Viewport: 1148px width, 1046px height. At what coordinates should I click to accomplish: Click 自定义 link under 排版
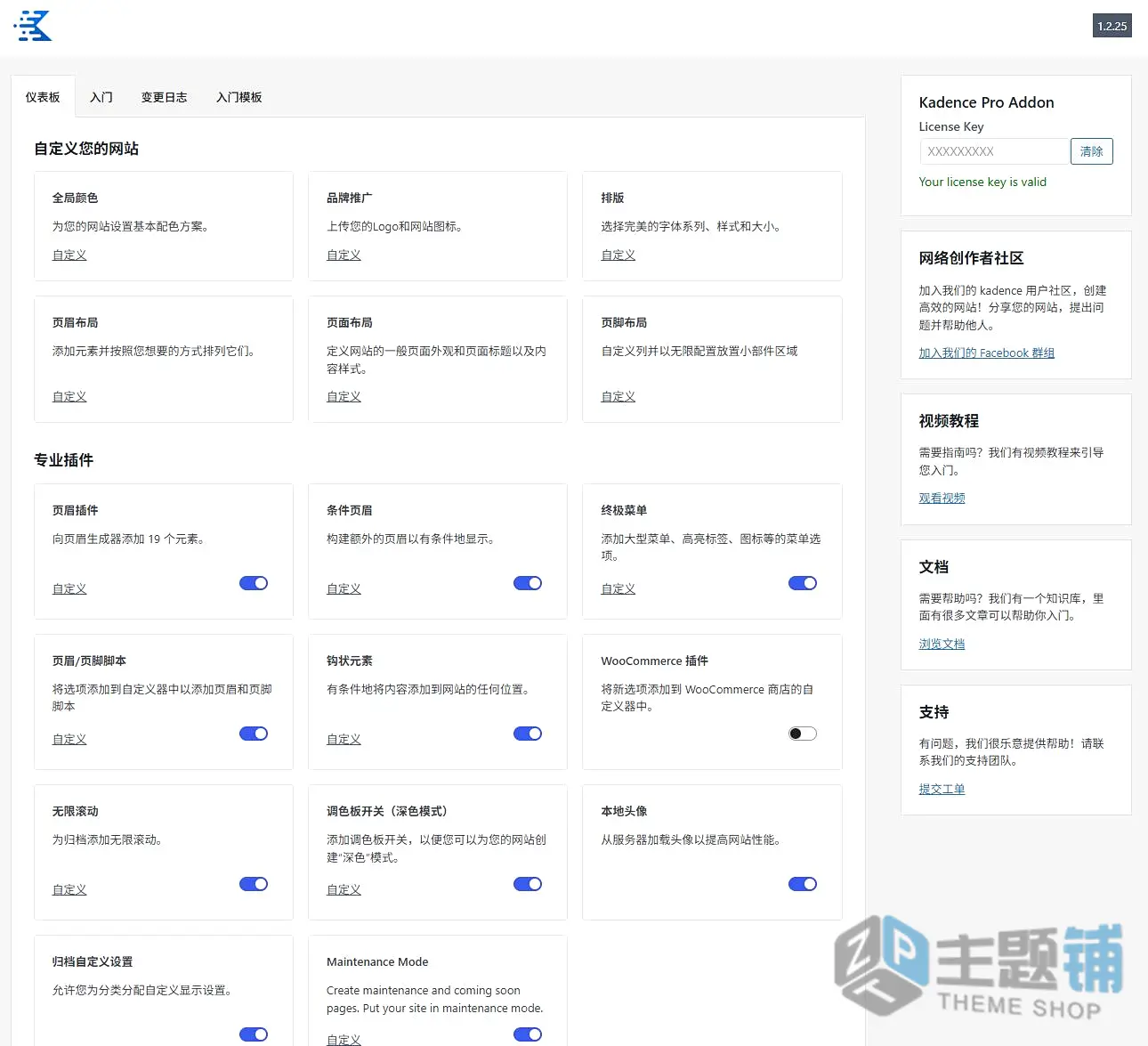click(x=618, y=255)
